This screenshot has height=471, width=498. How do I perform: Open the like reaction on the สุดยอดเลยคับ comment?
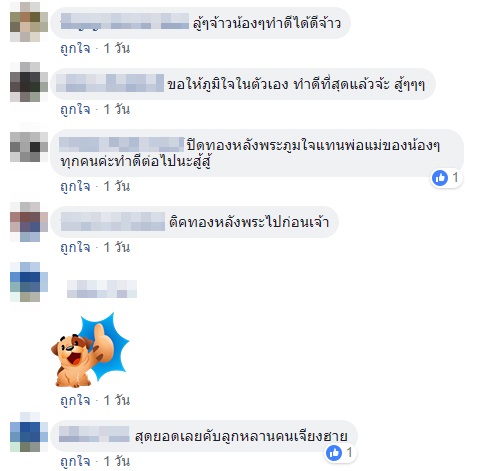pyautogui.click(x=340, y=453)
